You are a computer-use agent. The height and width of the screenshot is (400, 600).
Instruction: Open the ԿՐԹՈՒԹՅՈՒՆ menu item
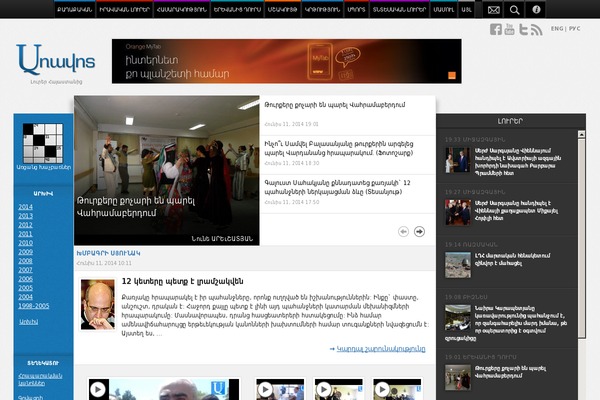point(323,10)
